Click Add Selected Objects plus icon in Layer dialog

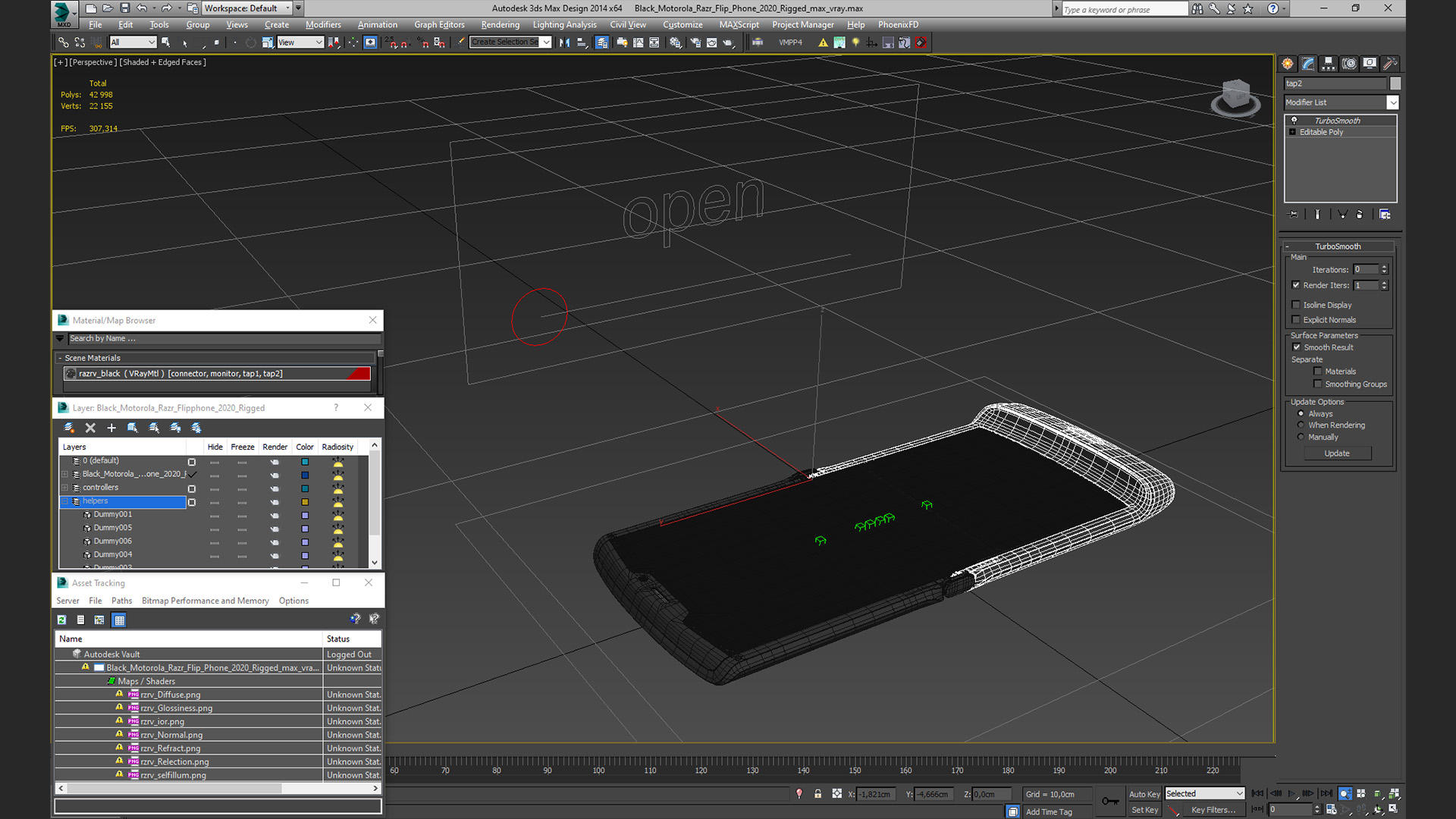pos(111,428)
